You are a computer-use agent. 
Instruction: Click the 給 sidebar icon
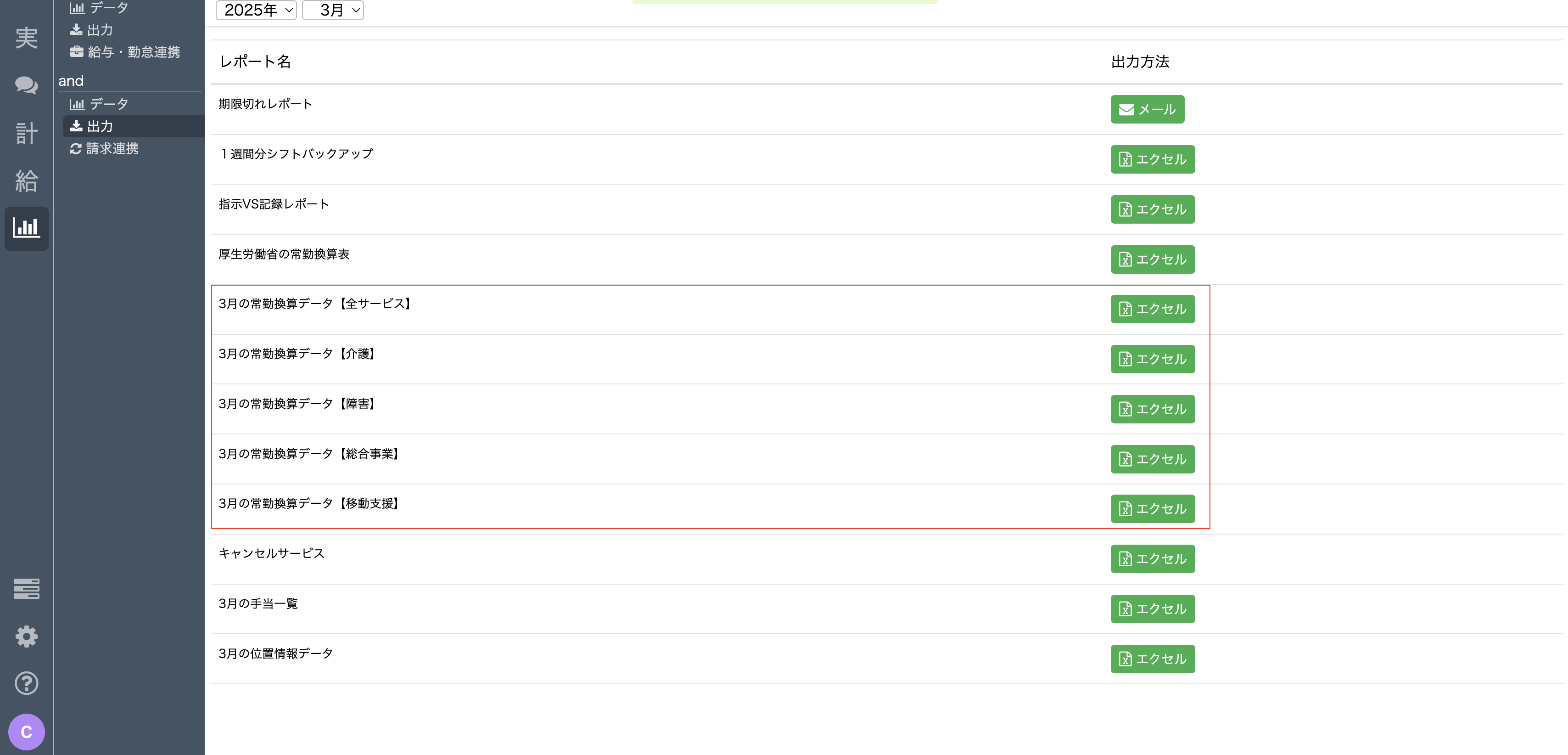tap(26, 181)
